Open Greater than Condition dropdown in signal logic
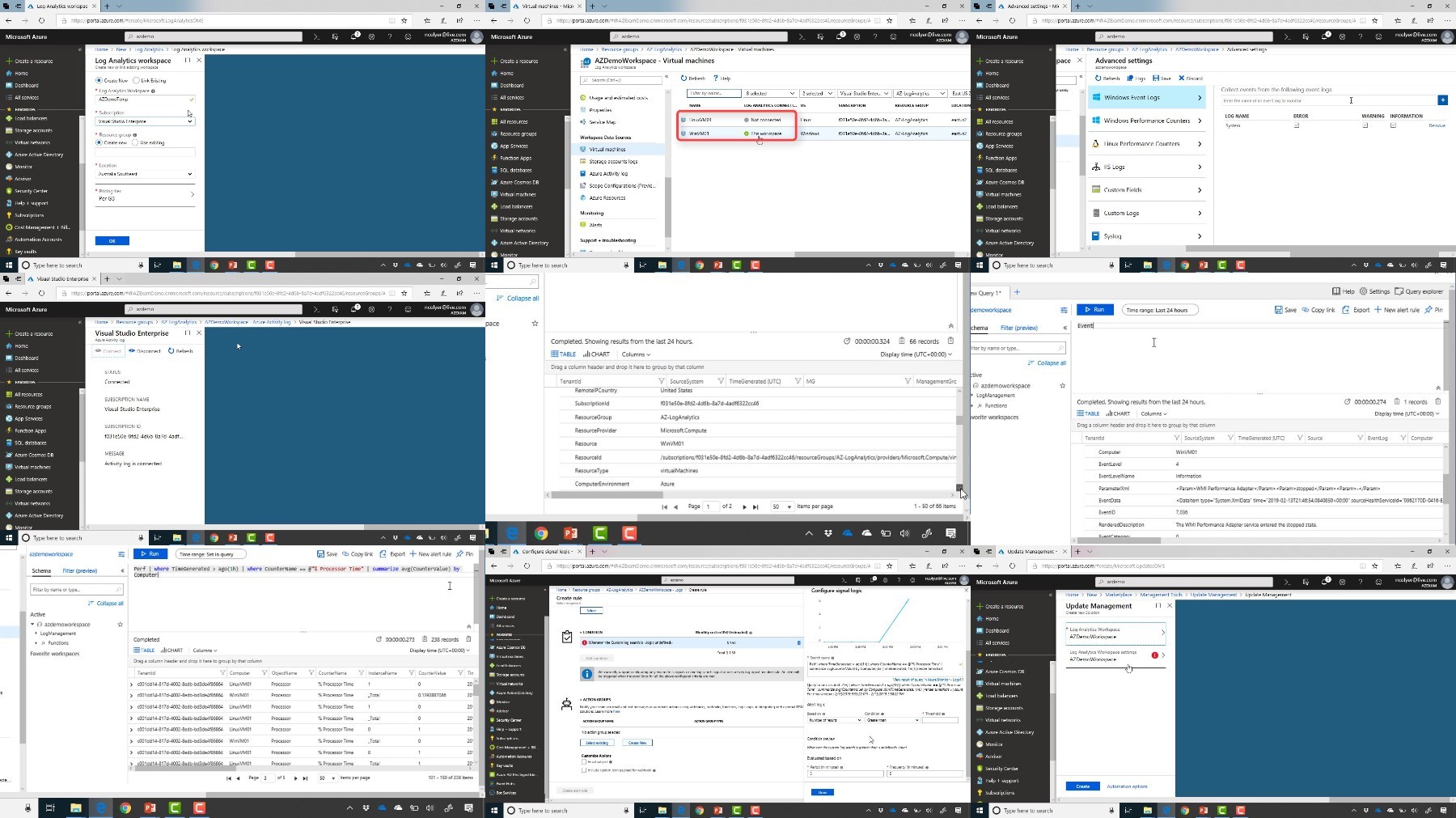Image resolution: width=1456 pixels, height=818 pixels. tap(892, 720)
